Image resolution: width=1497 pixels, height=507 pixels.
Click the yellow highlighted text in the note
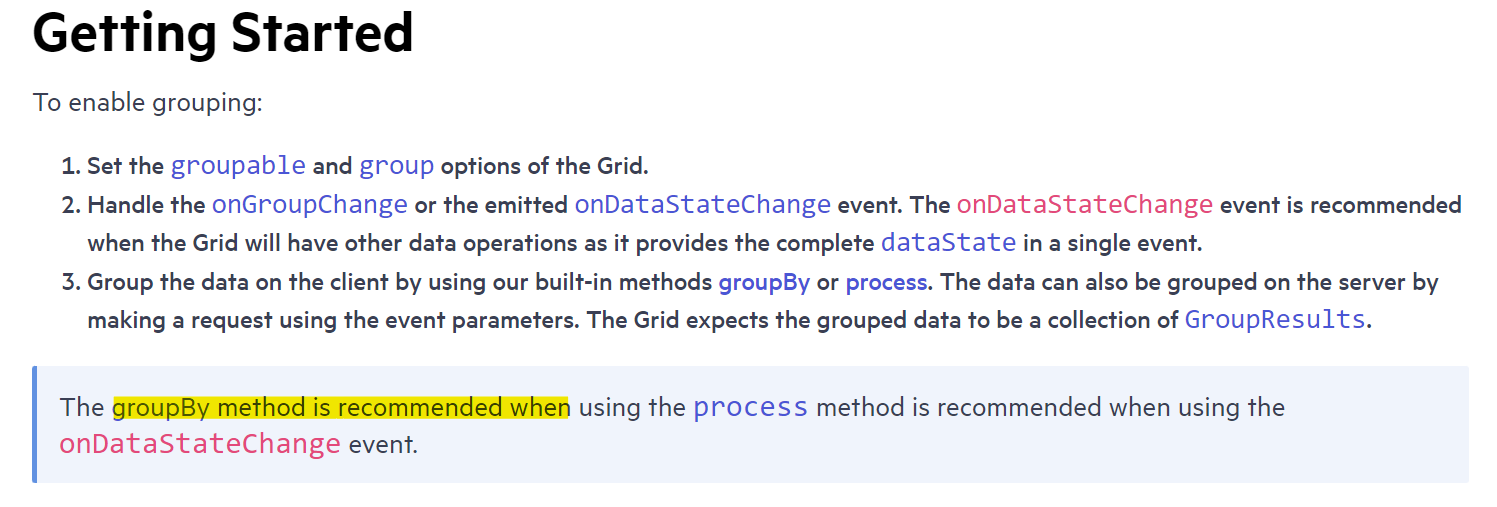click(340, 407)
